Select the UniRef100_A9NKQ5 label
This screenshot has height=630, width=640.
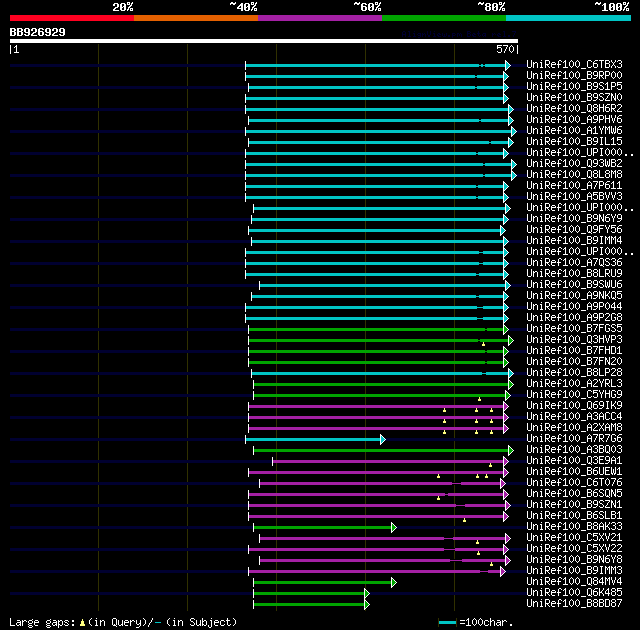[574, 295]
